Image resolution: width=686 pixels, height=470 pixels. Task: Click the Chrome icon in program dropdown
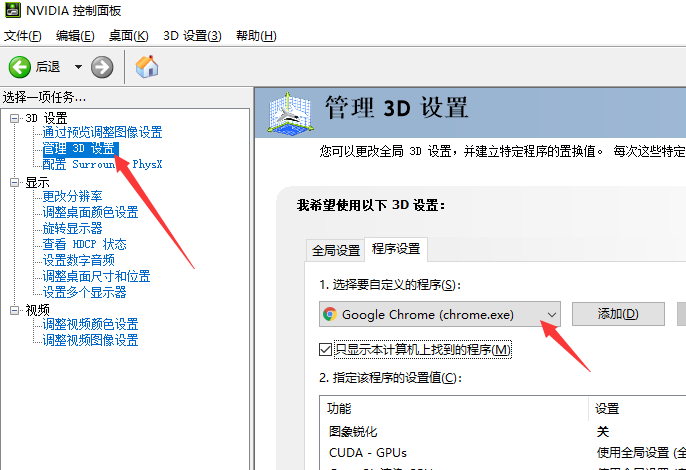pyautogui.click(x=330, y=314)
